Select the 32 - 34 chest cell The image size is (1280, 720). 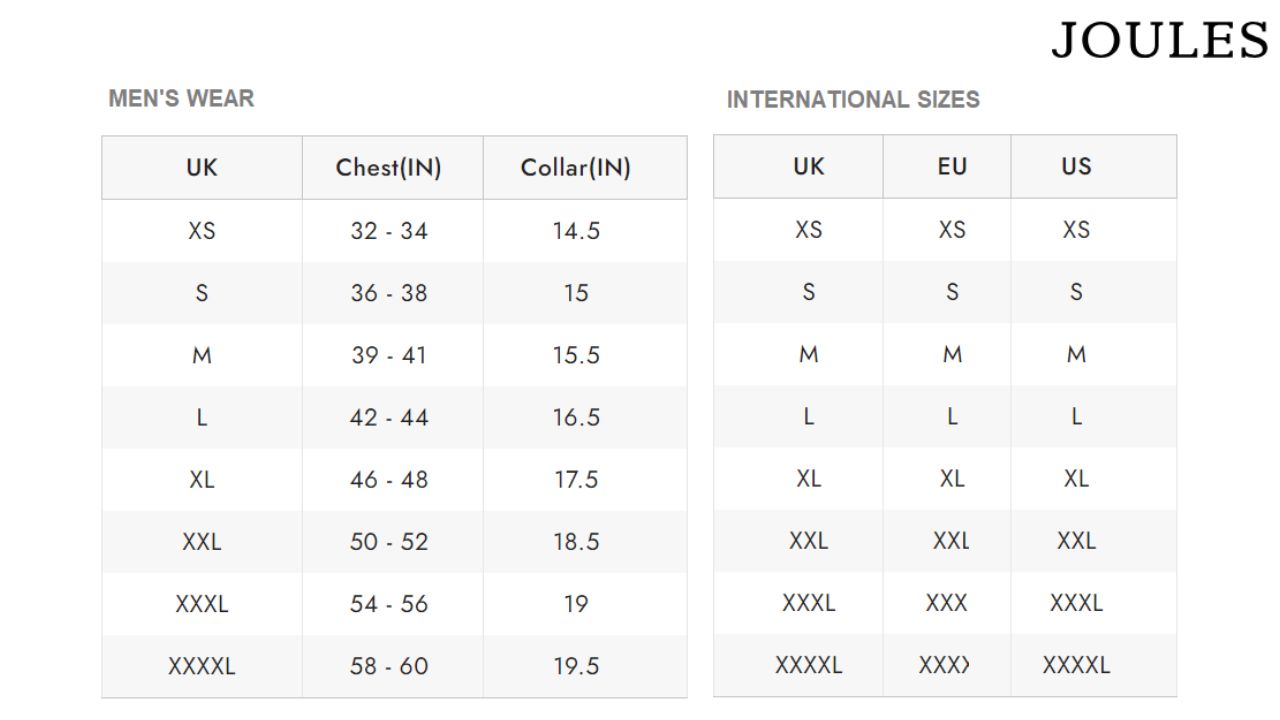pyautogui.click(x=388, y=231)
